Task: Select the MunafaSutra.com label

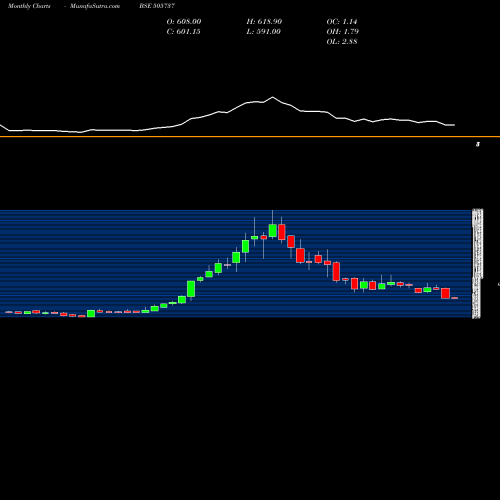Action: 95,6
